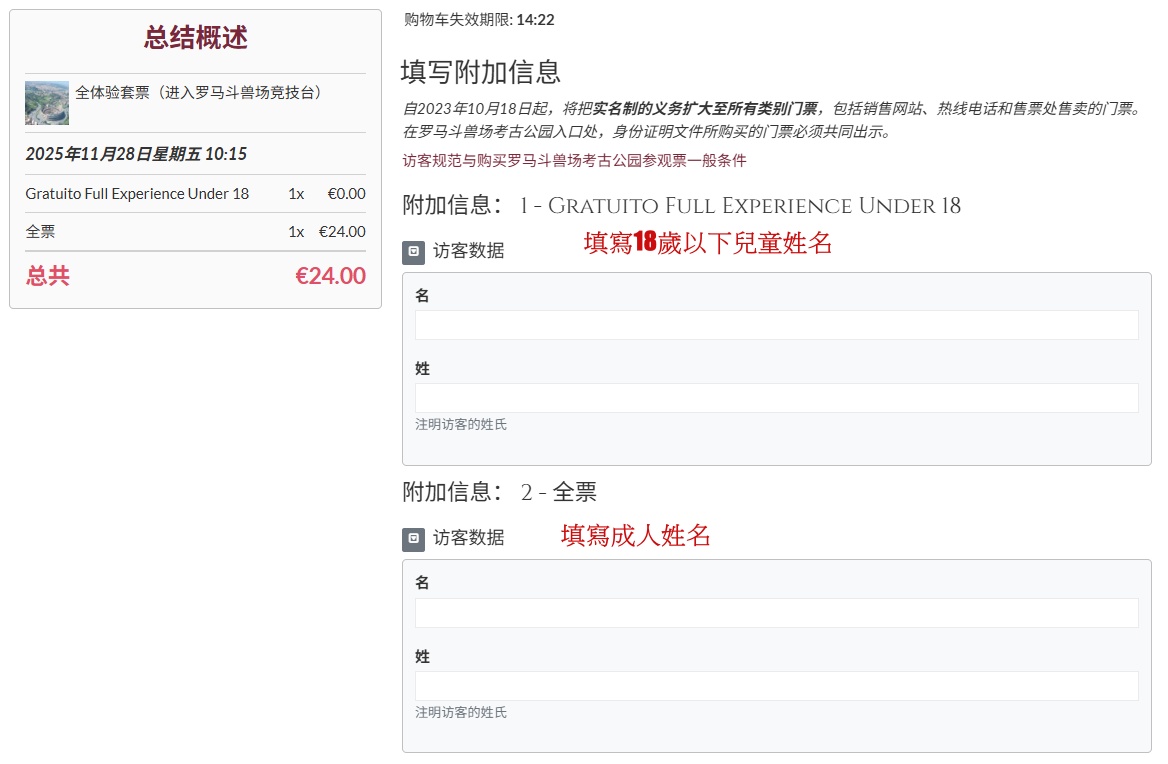The height and width of the screenshot is (764, 1168).
Task: Click the 全体验套票 ticket title
Action: 199,93
